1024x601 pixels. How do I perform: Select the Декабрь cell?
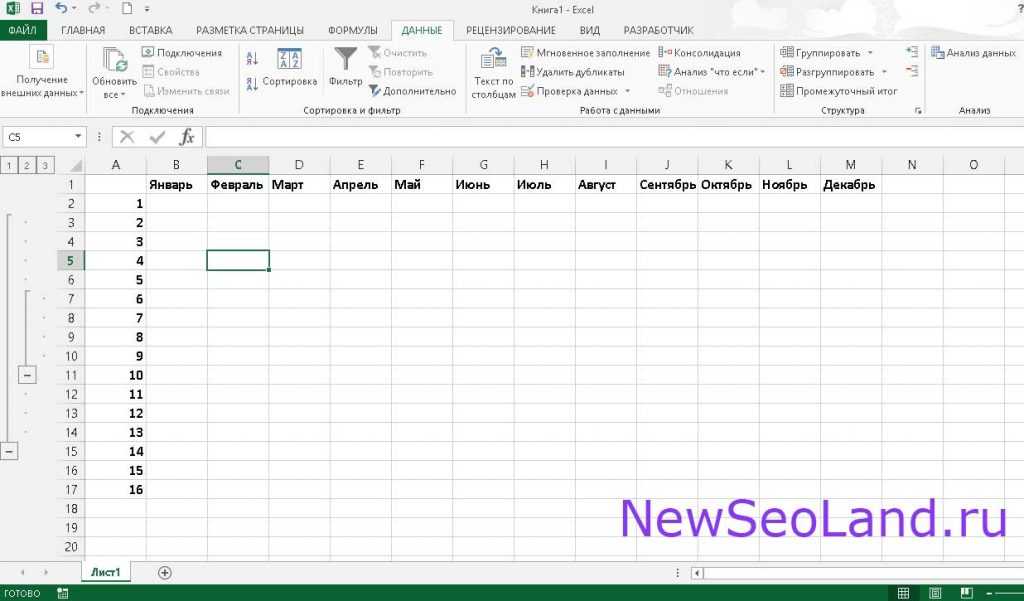(x=850, y=185)
